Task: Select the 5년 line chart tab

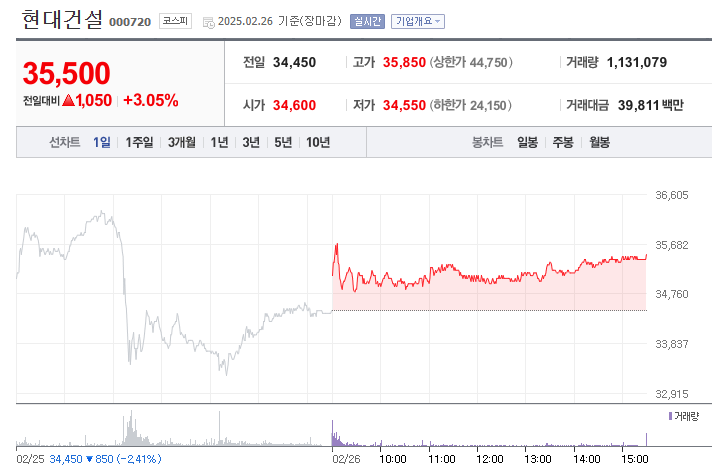Action: (283, 143)
